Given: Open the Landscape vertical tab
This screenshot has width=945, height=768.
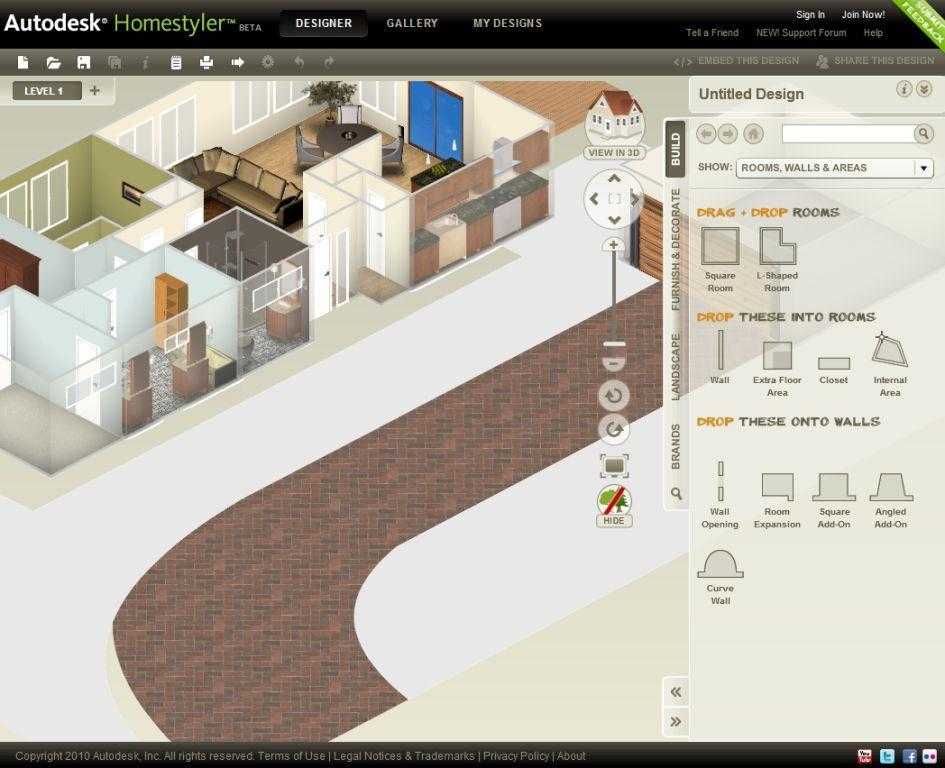Looking at the screenshot, I should tap(676, 367).
